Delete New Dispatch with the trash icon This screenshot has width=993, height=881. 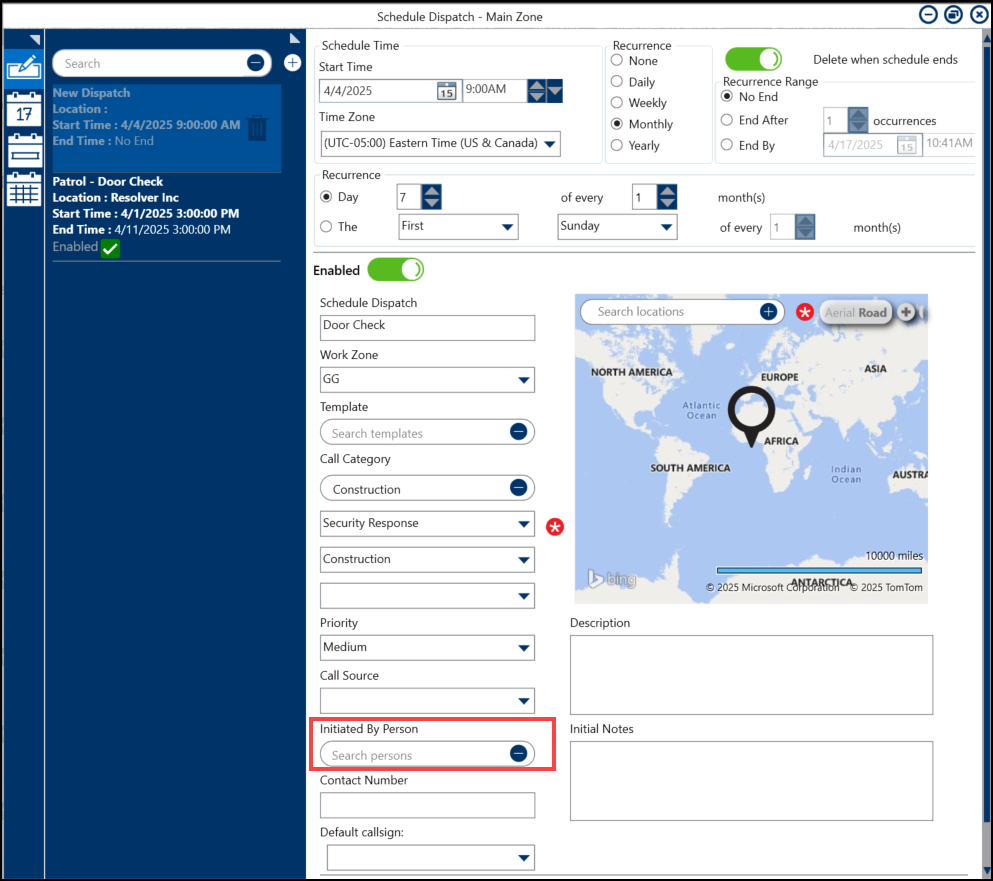coord(257,128)
